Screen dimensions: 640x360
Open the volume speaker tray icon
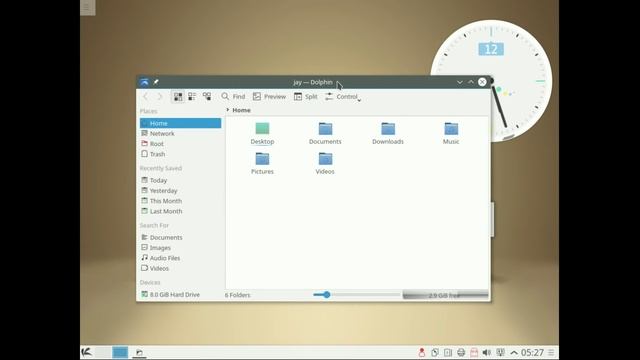[487, 352]
